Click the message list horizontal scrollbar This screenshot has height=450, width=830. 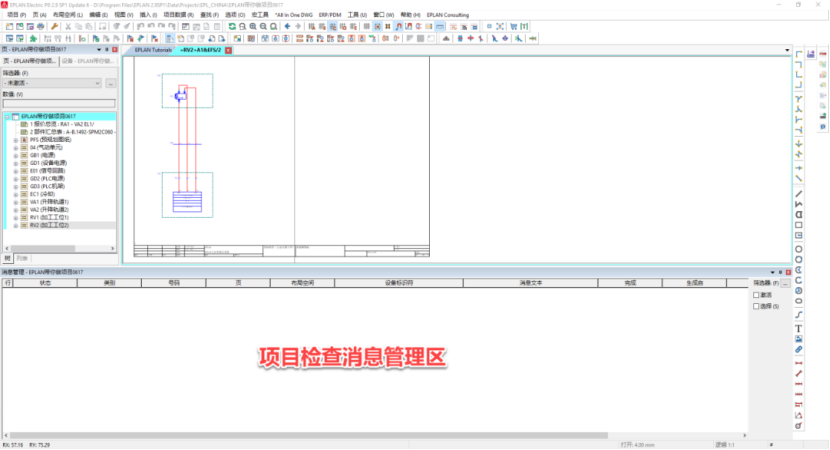pos(309,435)
